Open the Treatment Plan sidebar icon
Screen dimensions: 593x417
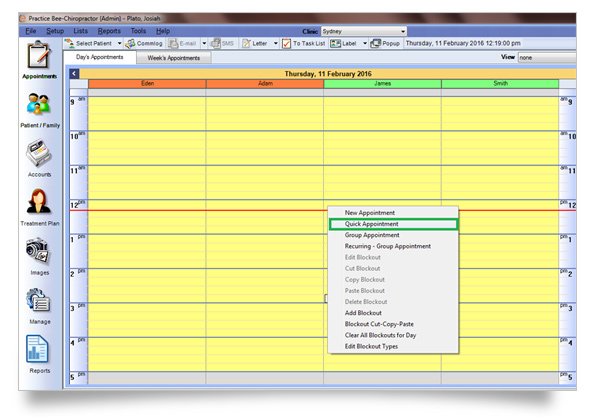[x=39, y=202]
